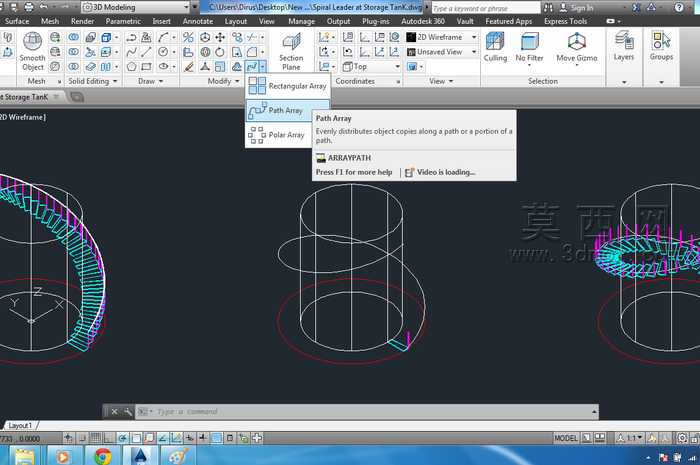The width and height of the screenshot is (700, 465).
Task: Toggle the Culling selection tool
Action: point(495,47)
